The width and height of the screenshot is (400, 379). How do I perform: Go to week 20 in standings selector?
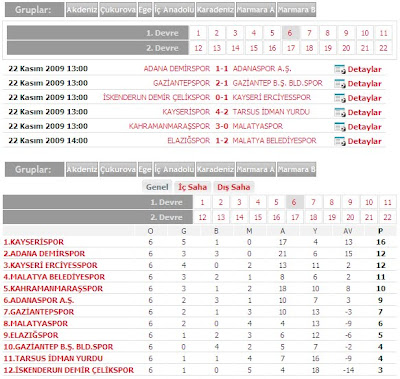(350, 217)
